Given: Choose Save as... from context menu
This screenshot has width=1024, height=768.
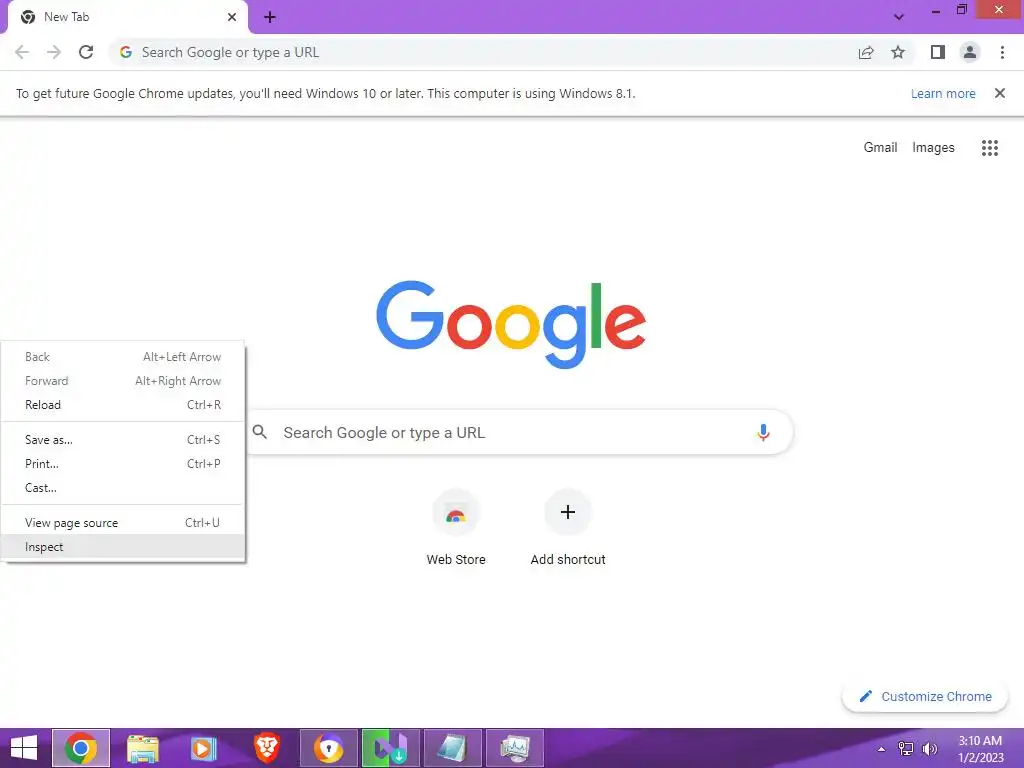Looking at the screenshot, I should 123,440.
